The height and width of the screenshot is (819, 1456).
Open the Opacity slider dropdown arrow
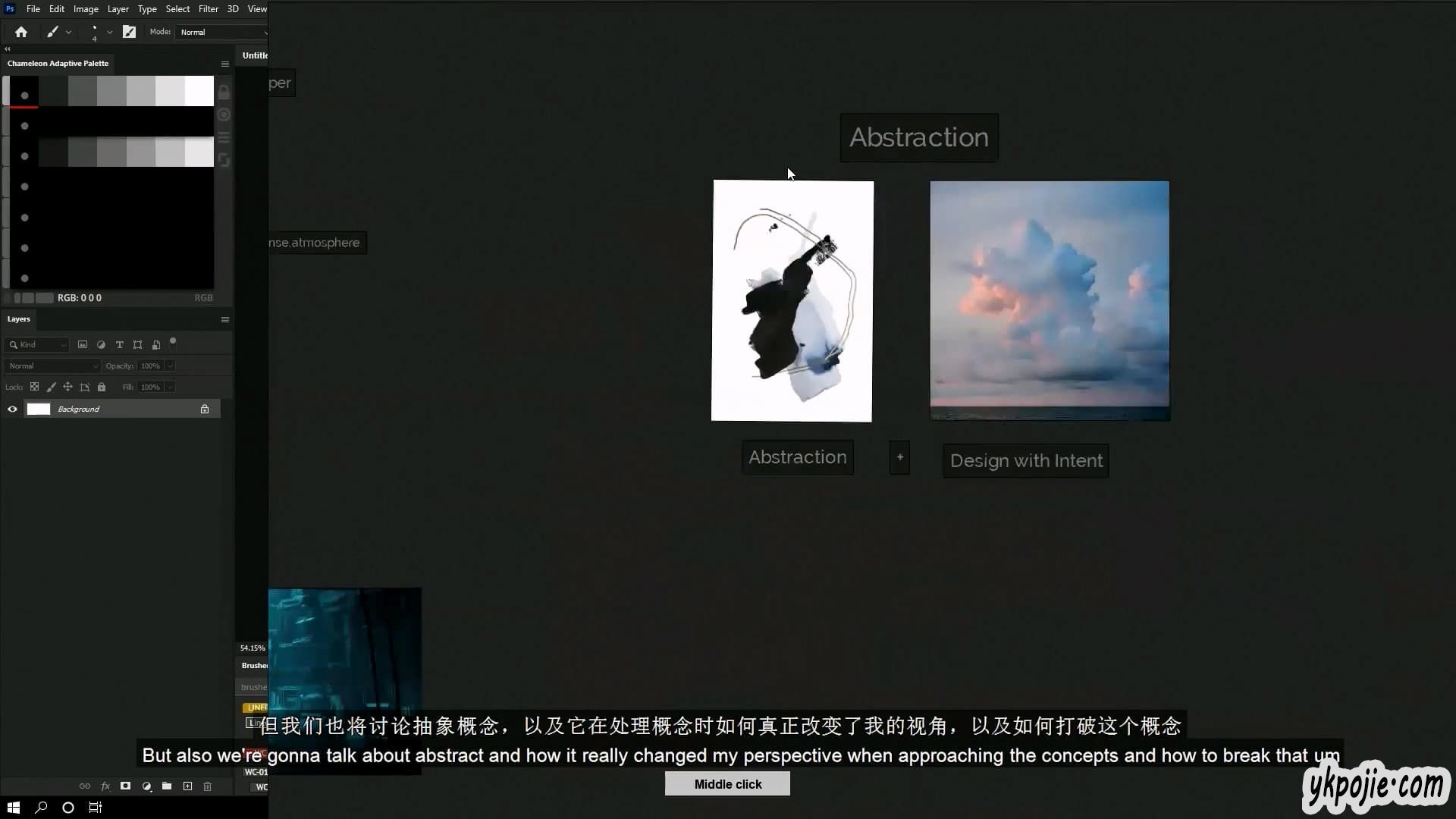coord(170,366)
